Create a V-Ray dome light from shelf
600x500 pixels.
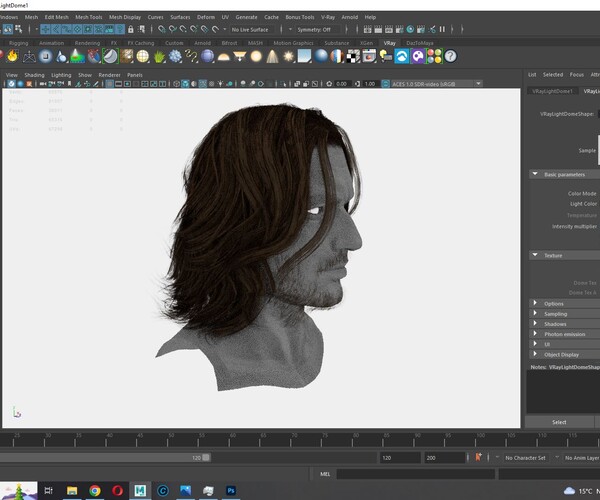(223, 57)
